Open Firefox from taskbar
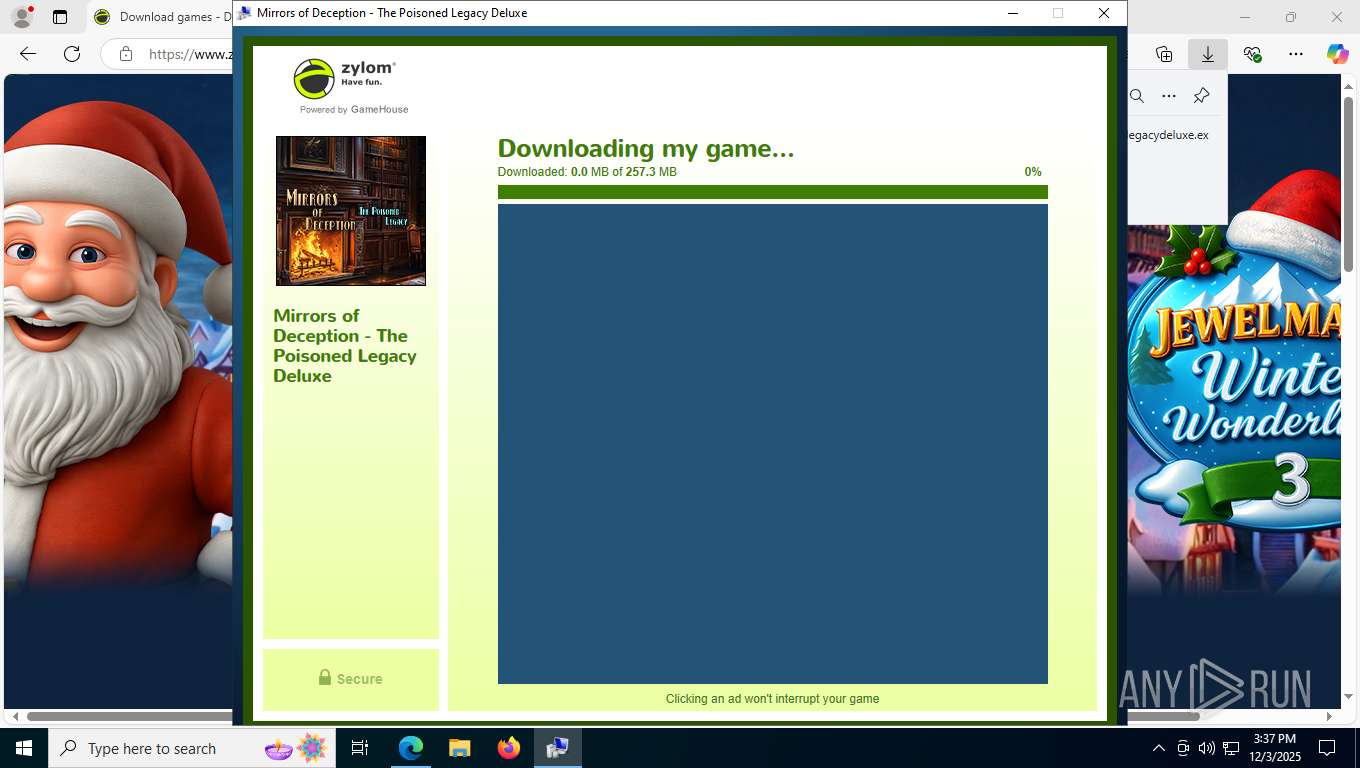 point(509,748)
